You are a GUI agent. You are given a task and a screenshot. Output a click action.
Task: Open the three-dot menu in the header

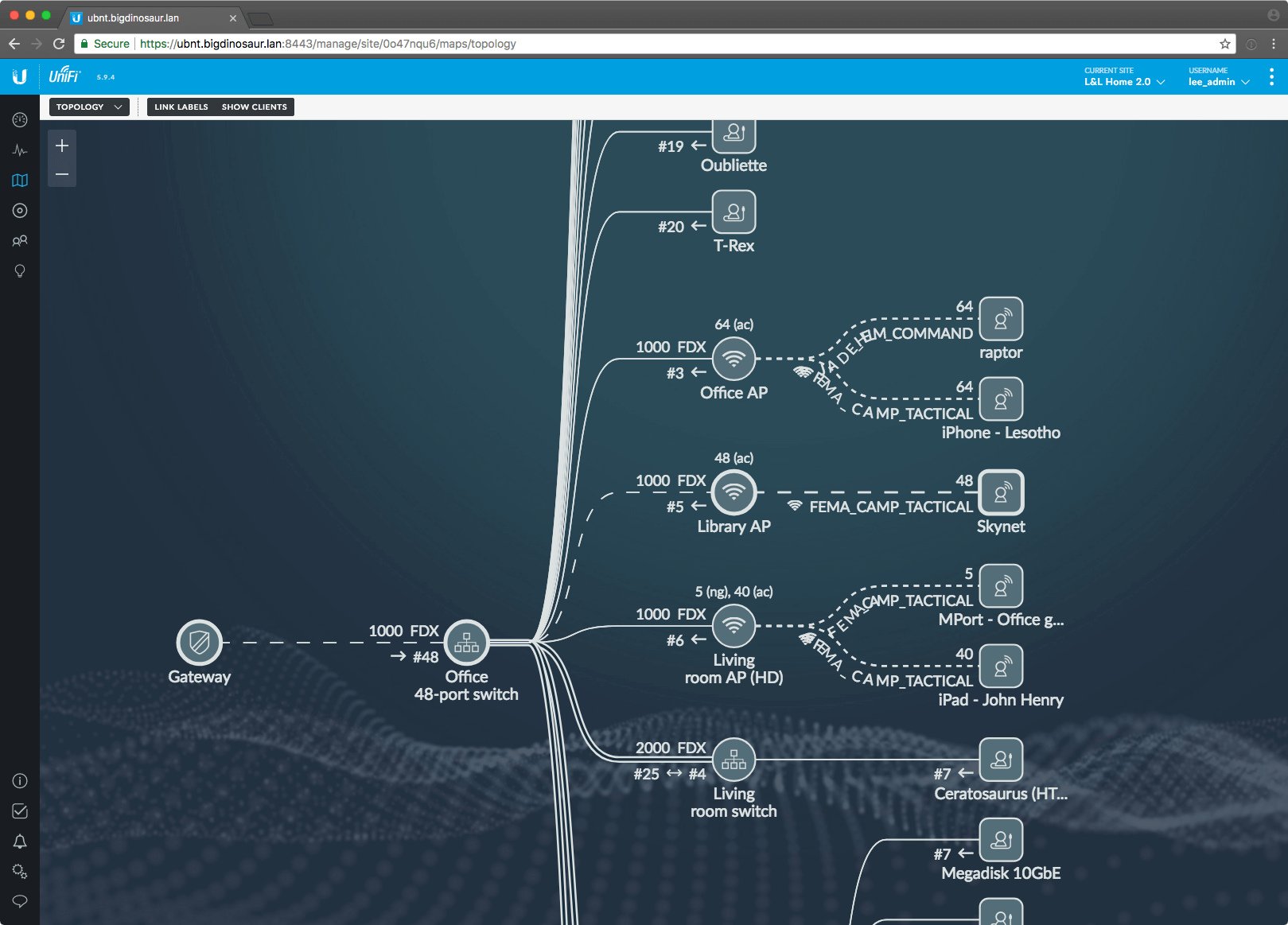1271,77
